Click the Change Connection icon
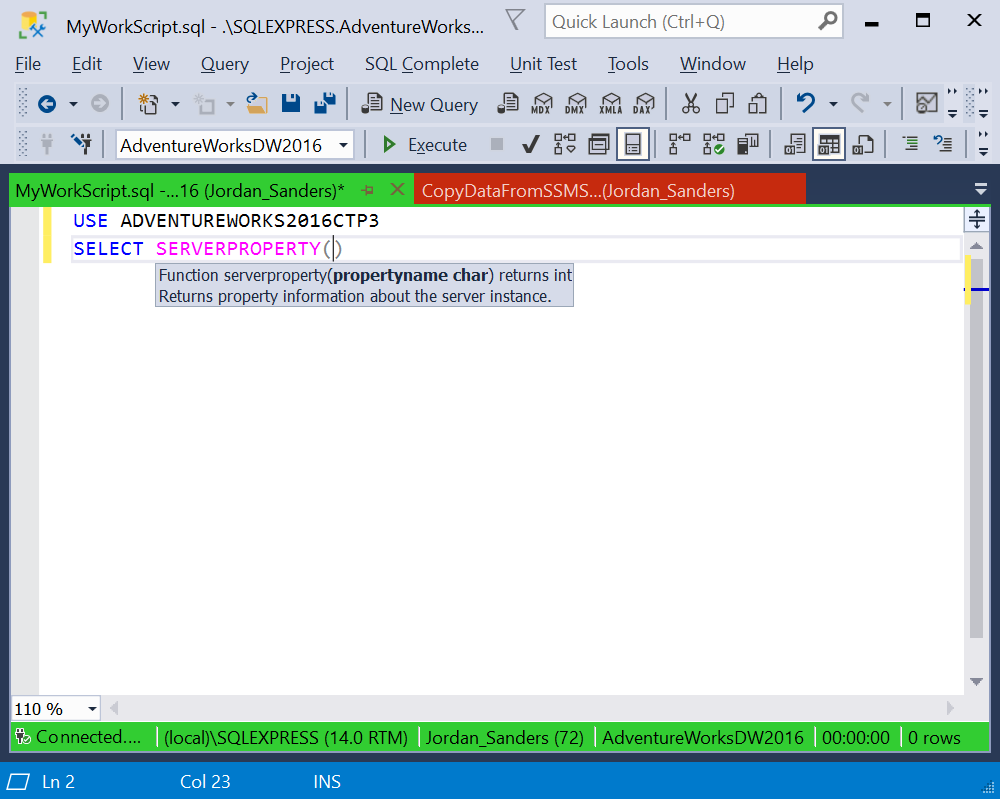This screenshot has height=799, width=1000. [x=82, y=144]
